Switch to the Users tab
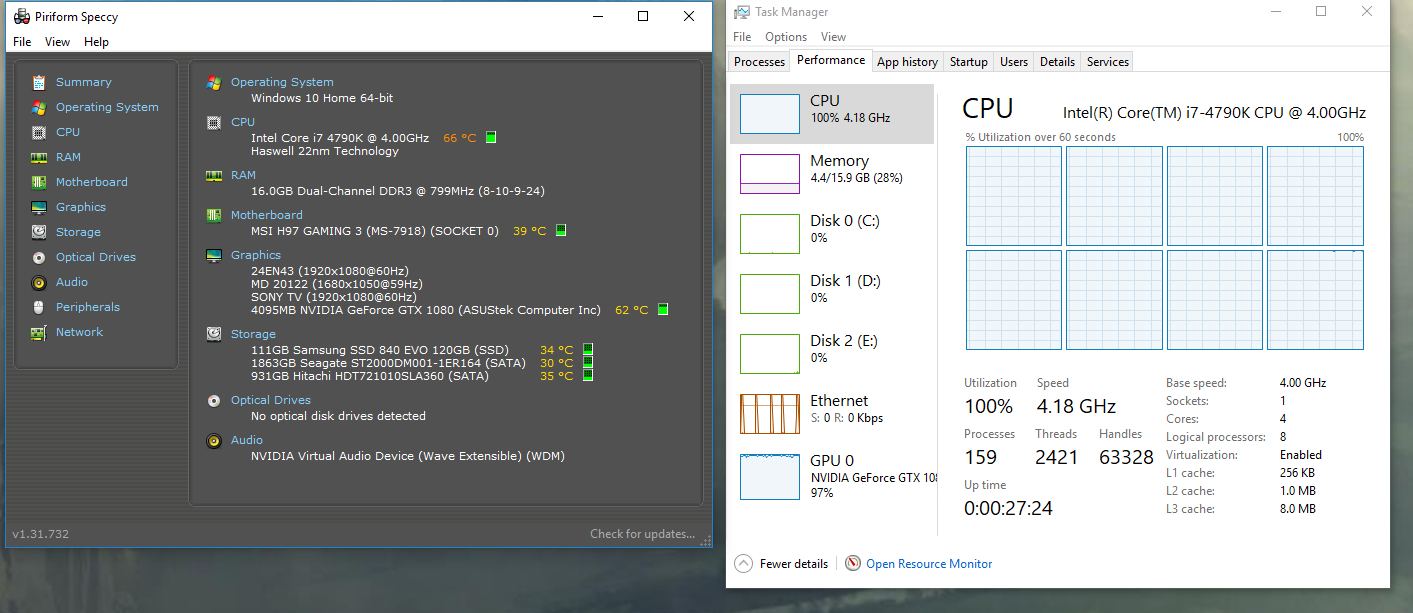This screenshot has height=613, width=1413. pyautogui.click(x=1014, y=62)
